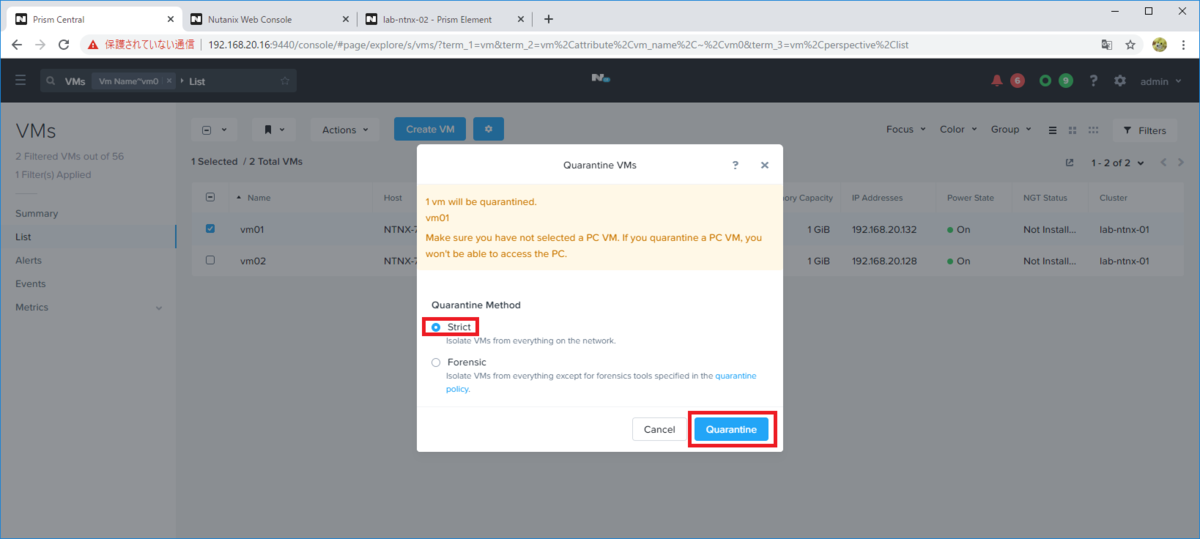Select the Strict quarantine method

coord(435,327)
